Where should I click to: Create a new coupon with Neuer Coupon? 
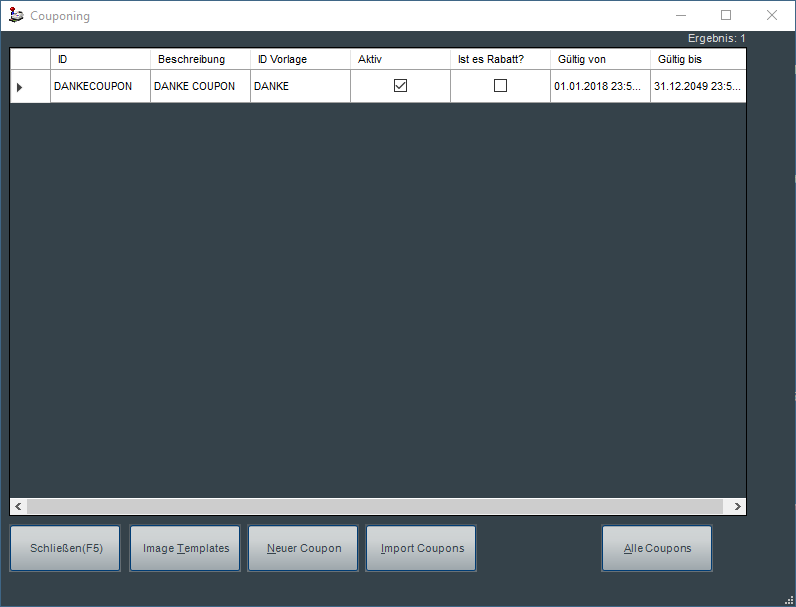[x=303, y=548]
